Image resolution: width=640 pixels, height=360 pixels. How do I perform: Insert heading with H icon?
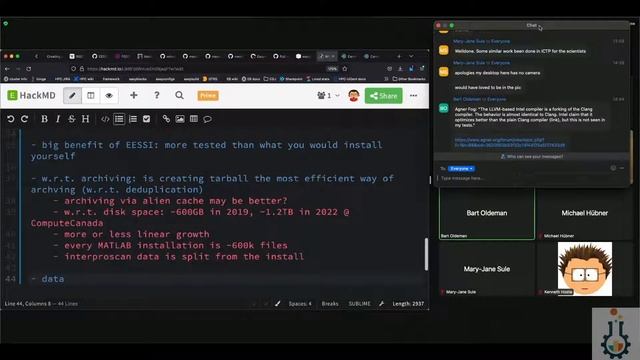(x=85, y=119)
